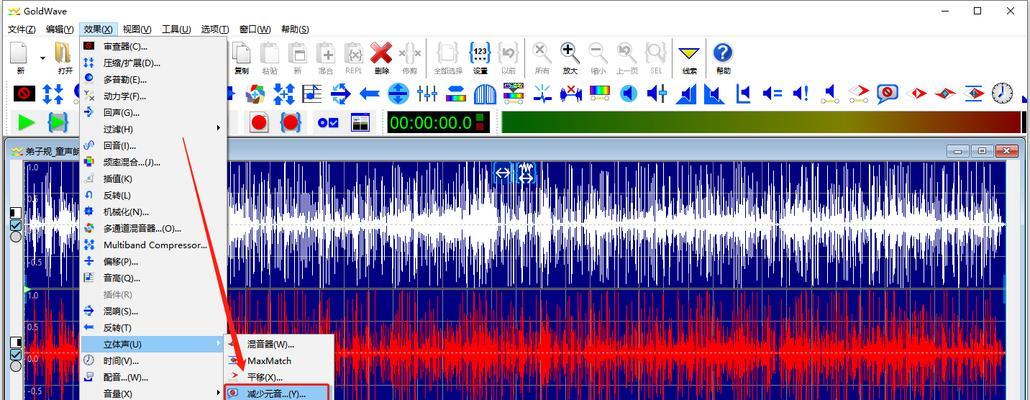This screenshot has width=1030, height=400.
Task: Click the clock time warp effect icon
Action: coord(1002,93)
